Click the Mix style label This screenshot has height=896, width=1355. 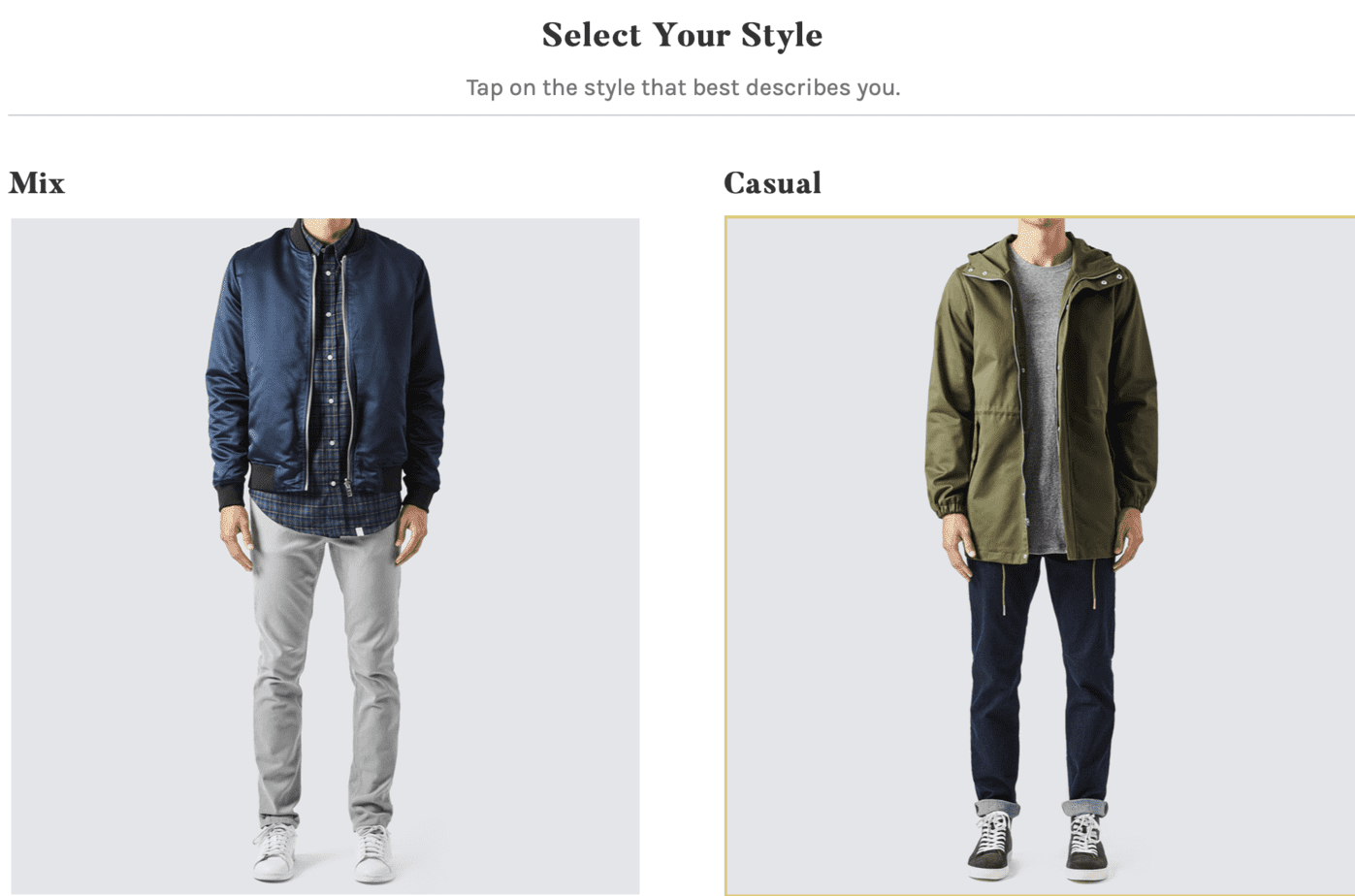[x=37, y=182]
